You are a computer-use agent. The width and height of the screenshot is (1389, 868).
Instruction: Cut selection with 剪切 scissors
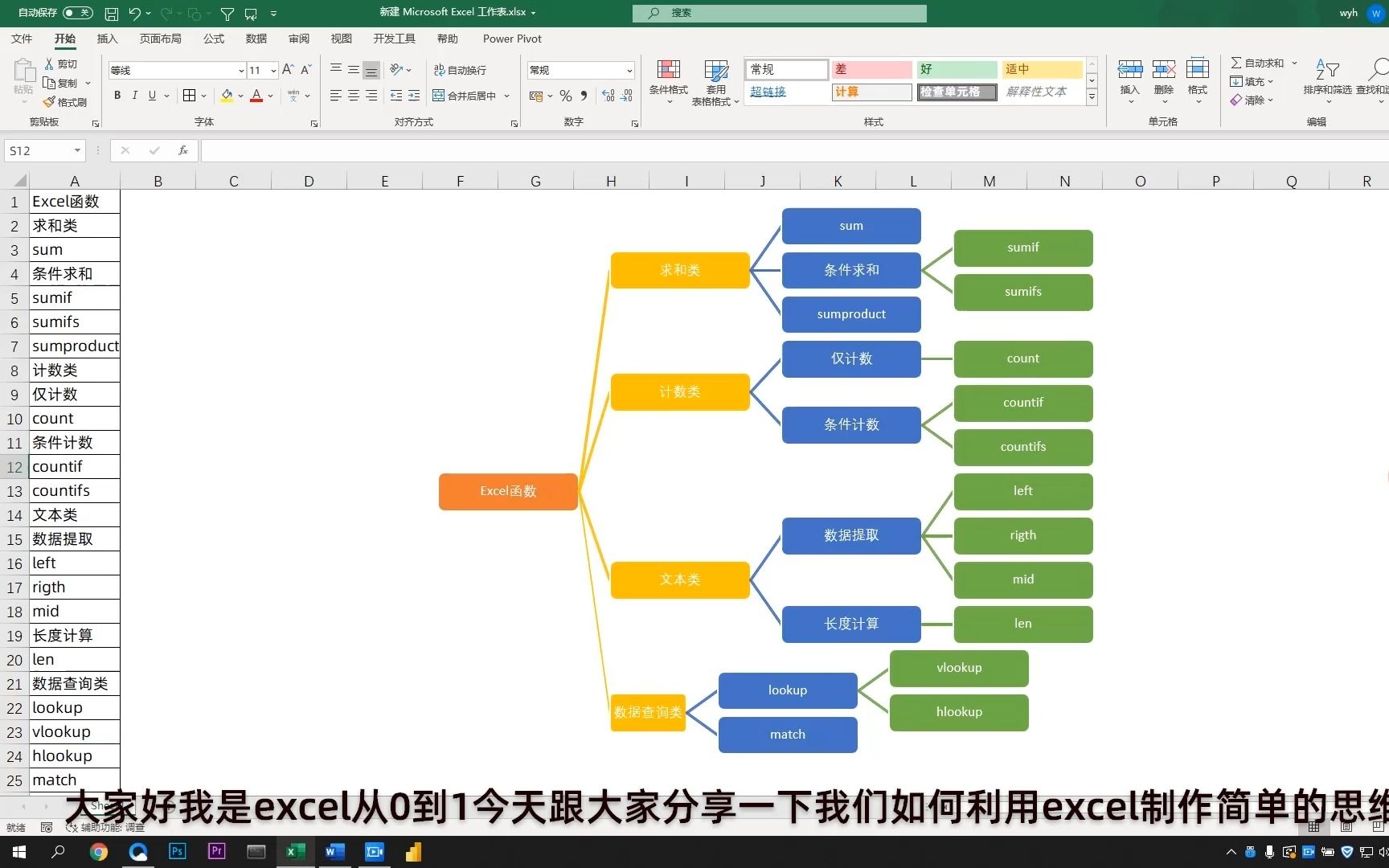click(61, 63)
